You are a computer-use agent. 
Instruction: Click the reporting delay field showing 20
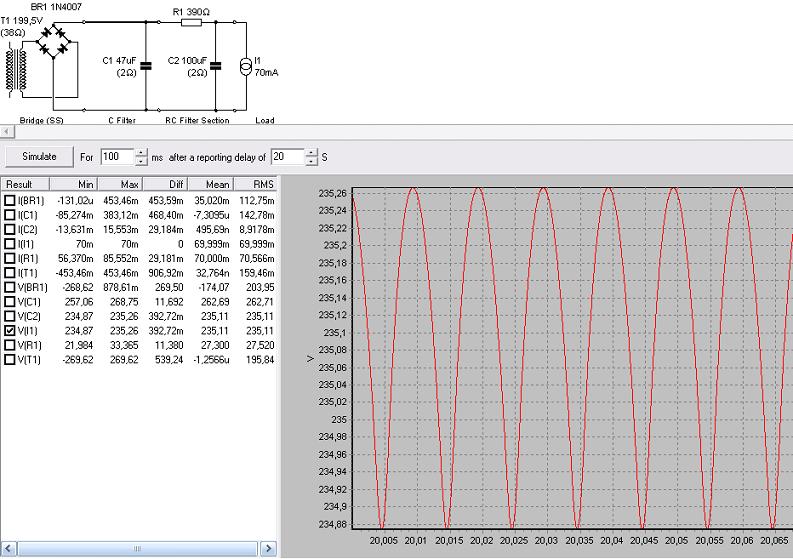[x=287, y=157]
